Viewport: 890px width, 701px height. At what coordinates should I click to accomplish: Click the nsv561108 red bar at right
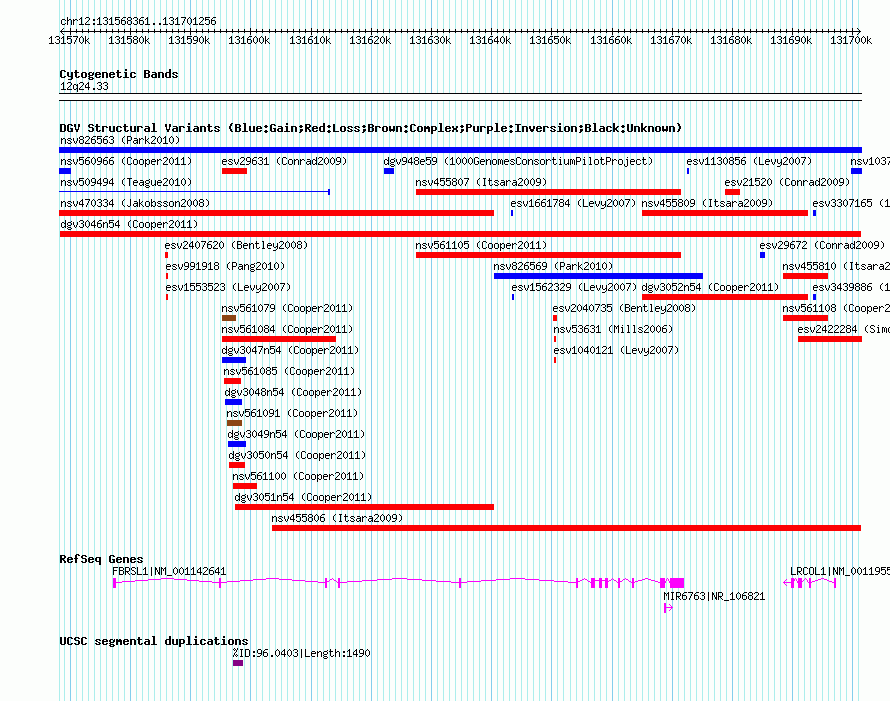point(805,318)
